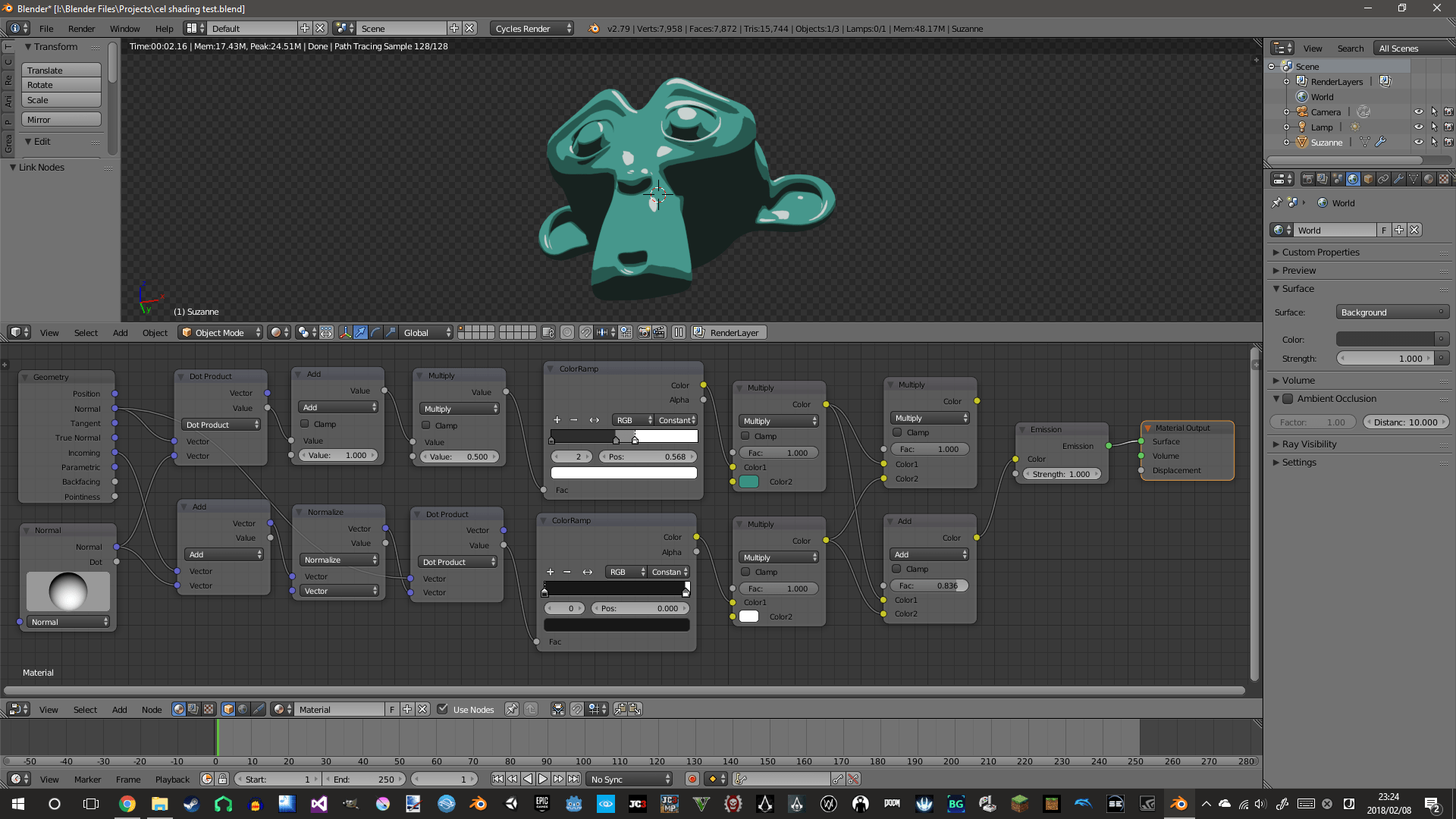
Task: Open the Render menu
Action: [81, 28]
